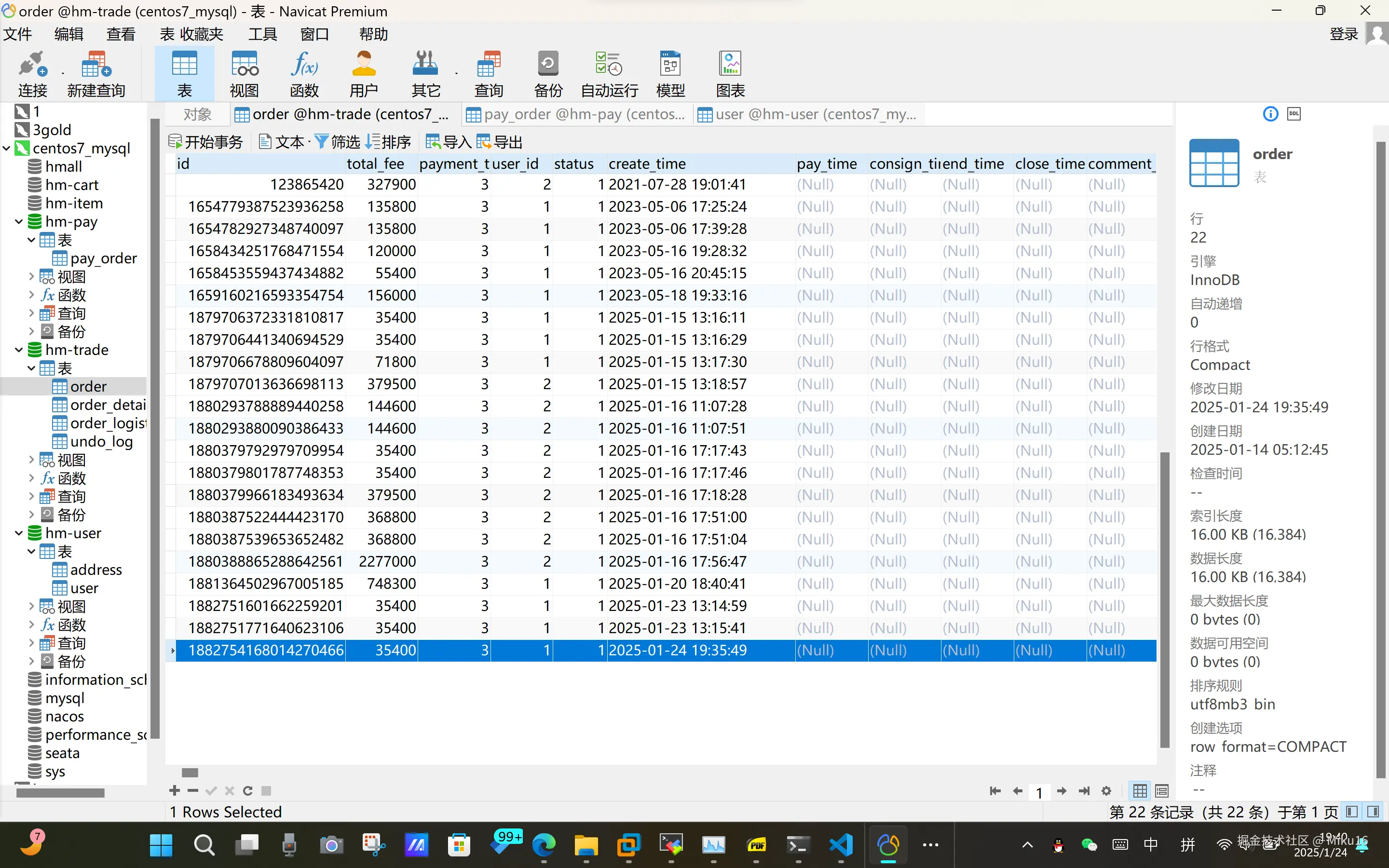Expand 视图 node under hm-pay

coord(31,277)
